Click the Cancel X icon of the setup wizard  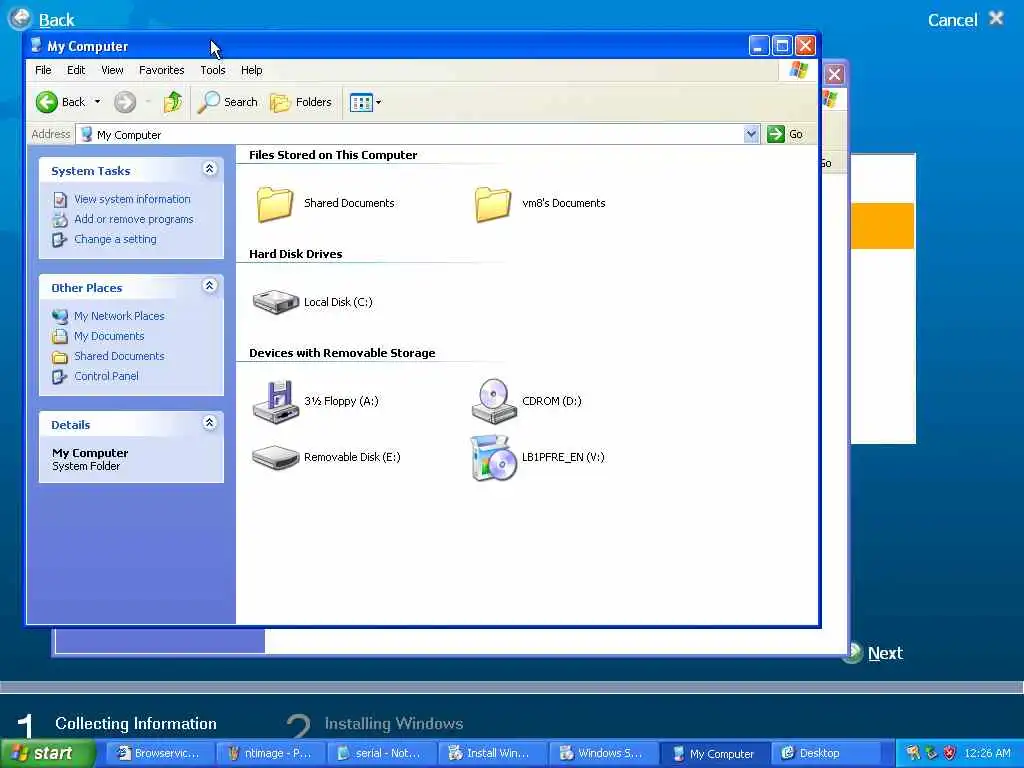(996, 18)
